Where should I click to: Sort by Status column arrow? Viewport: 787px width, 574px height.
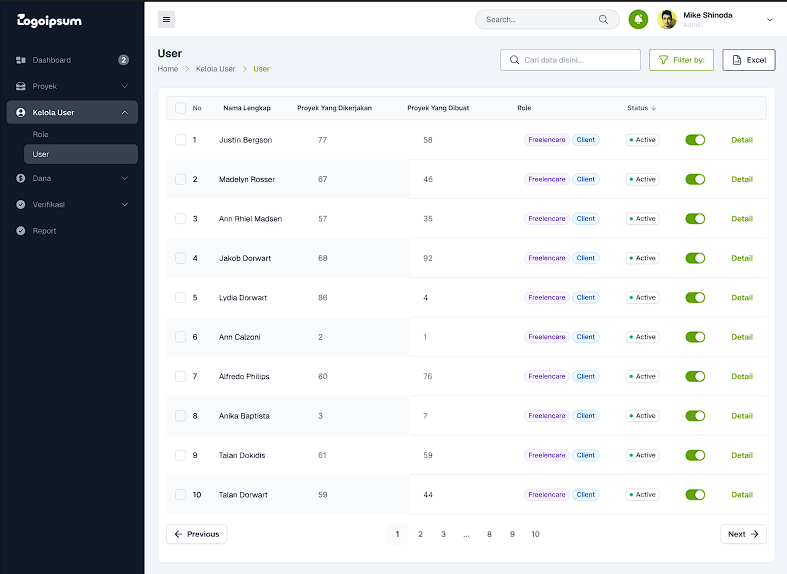(653, 108)
